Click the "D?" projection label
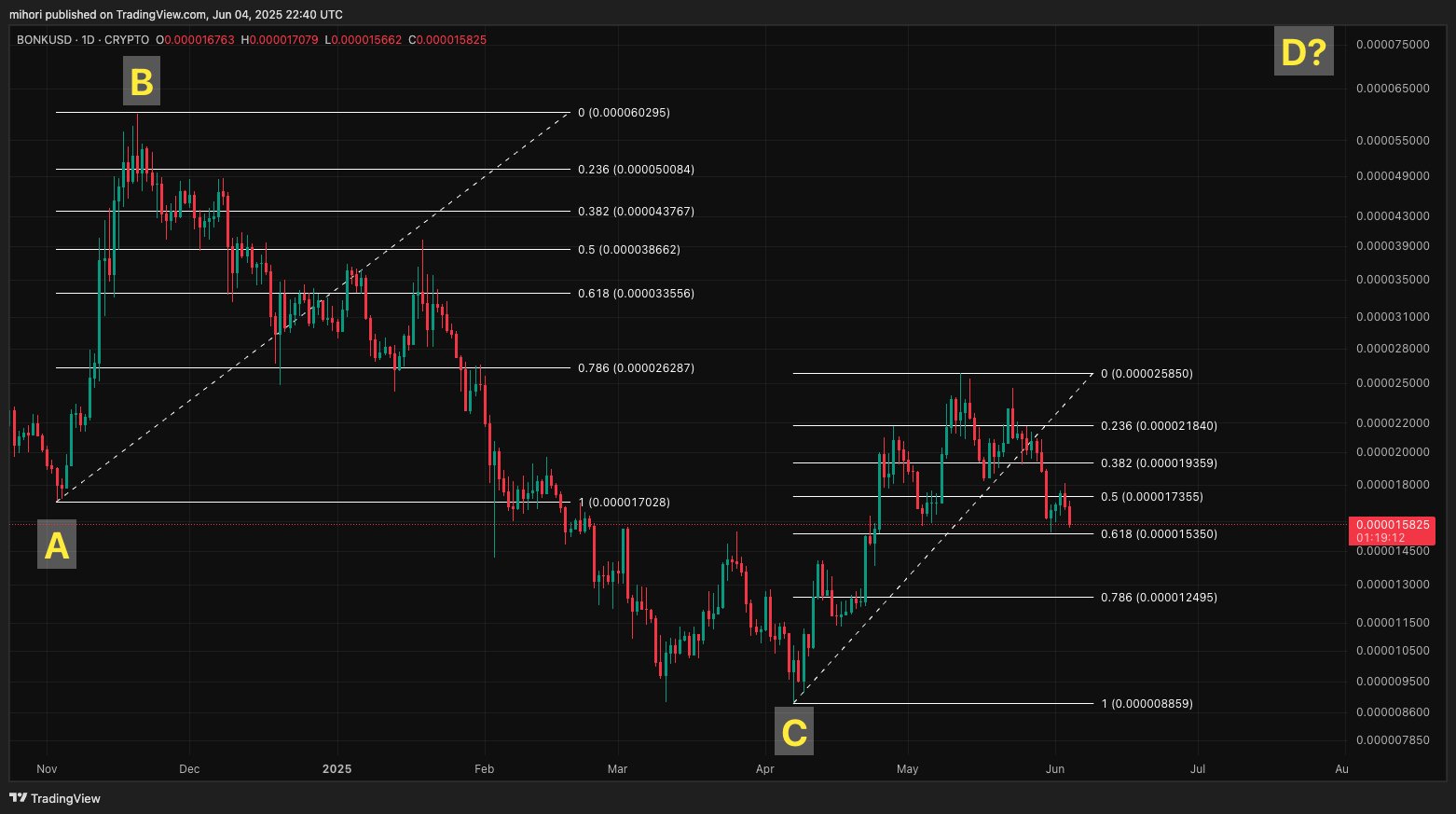The height and width of the screenshot is (814, 1456). click(x=1303, y=52)
